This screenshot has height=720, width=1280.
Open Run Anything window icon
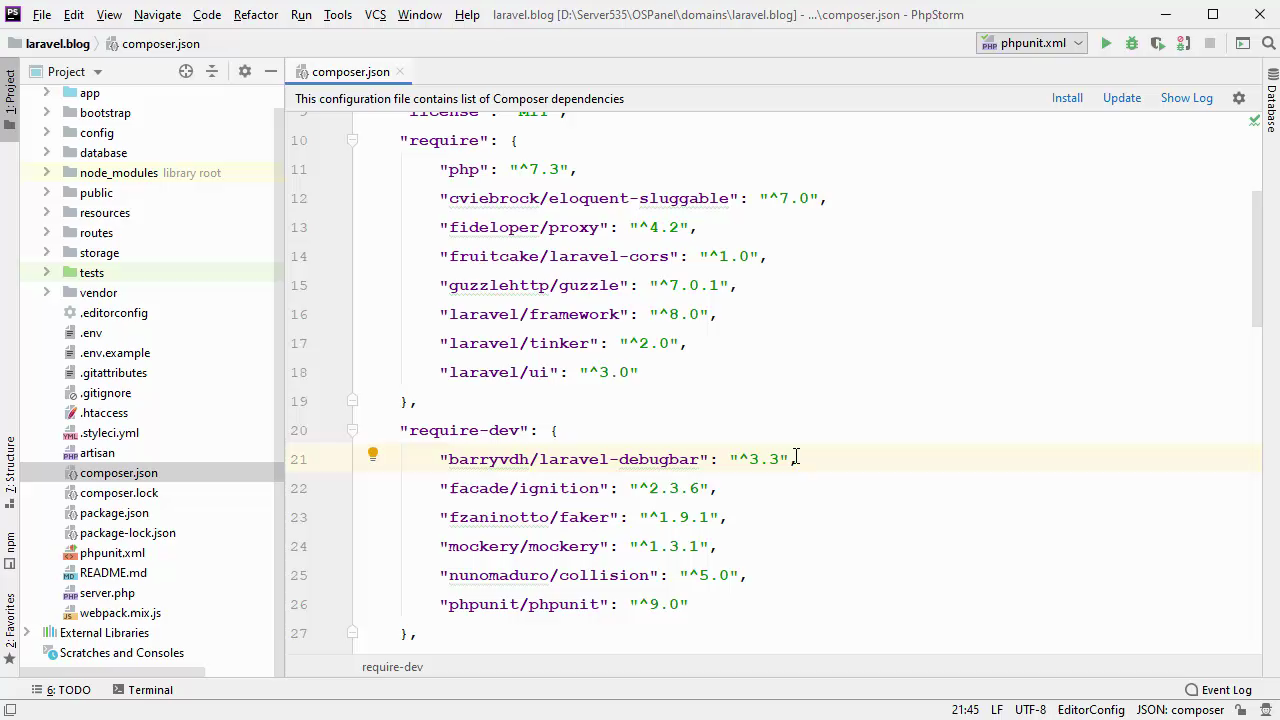1243,43
